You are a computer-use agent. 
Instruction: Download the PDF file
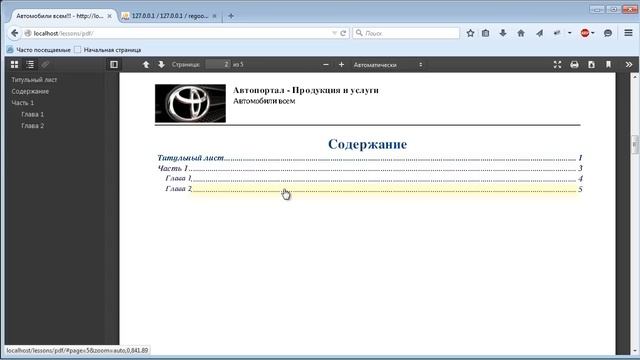591,64
